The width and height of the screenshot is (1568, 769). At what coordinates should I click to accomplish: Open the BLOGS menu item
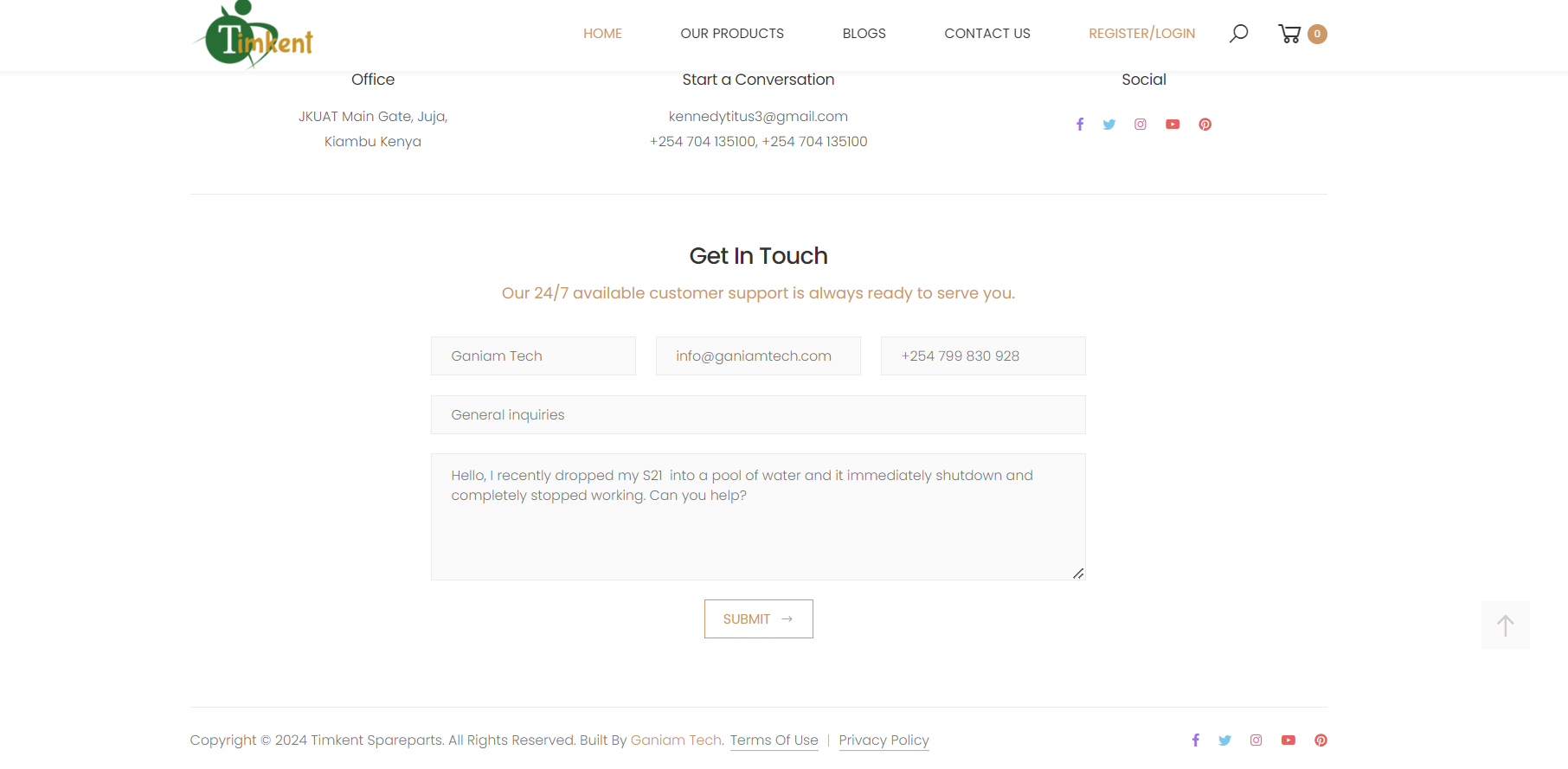864,34
